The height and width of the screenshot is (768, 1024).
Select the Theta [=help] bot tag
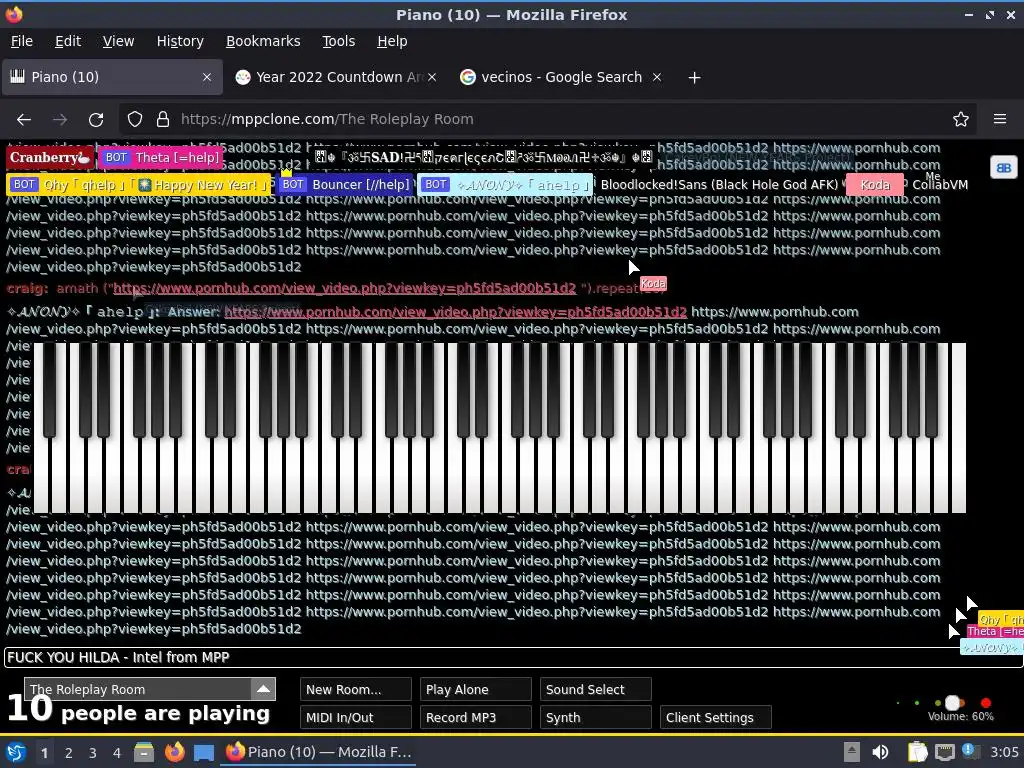161,157
